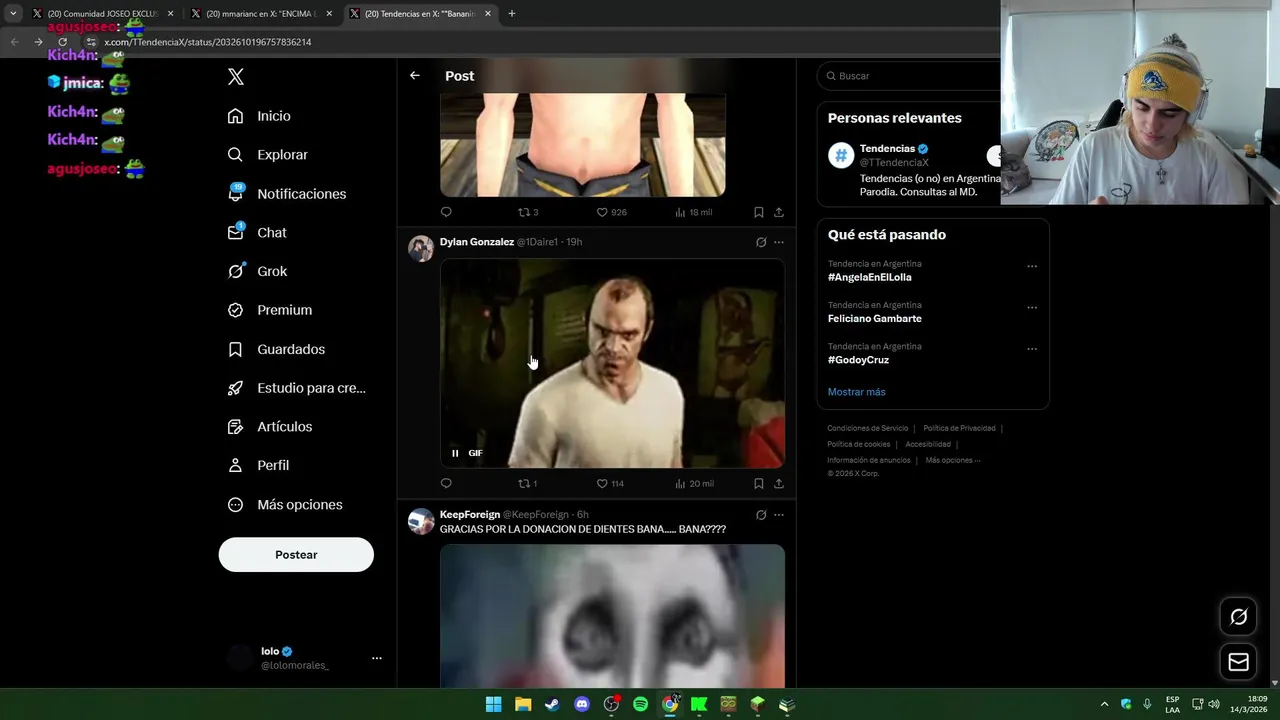Repost the post with 3 reposts
1280x720 pixels.
pyautogui.click(x=528, y=212)
